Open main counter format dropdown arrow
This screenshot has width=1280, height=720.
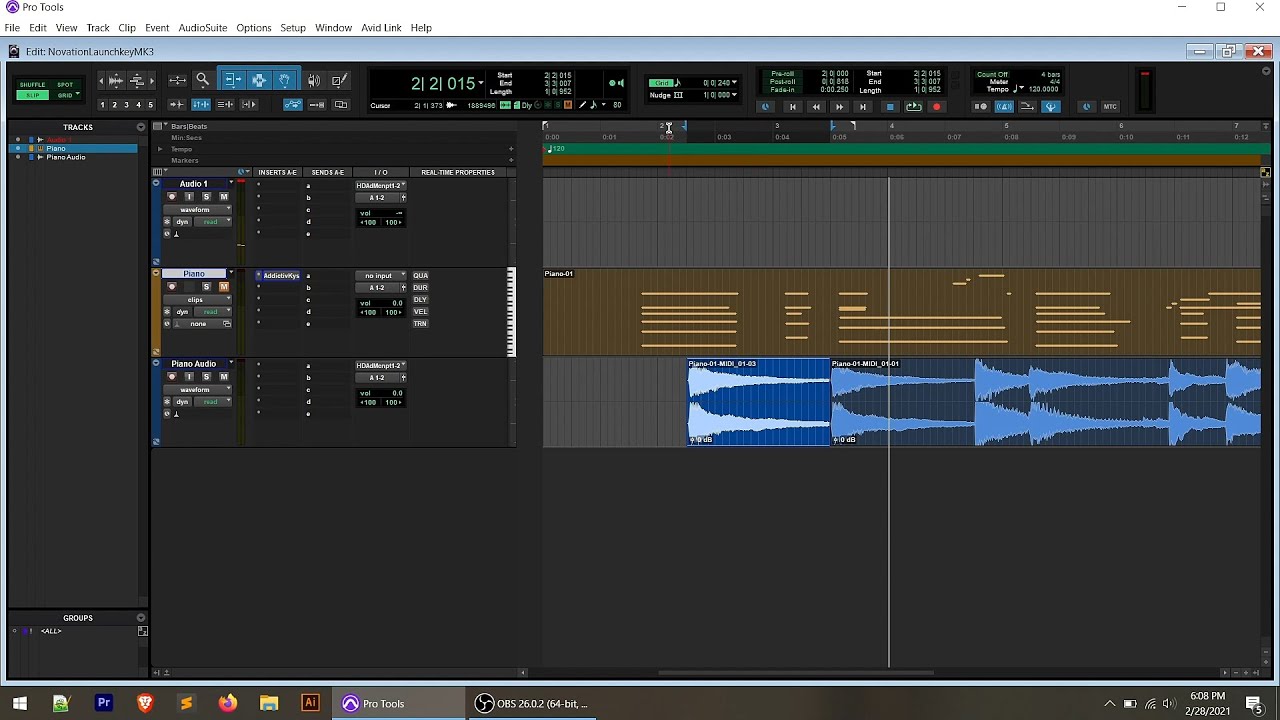(481, 83)
